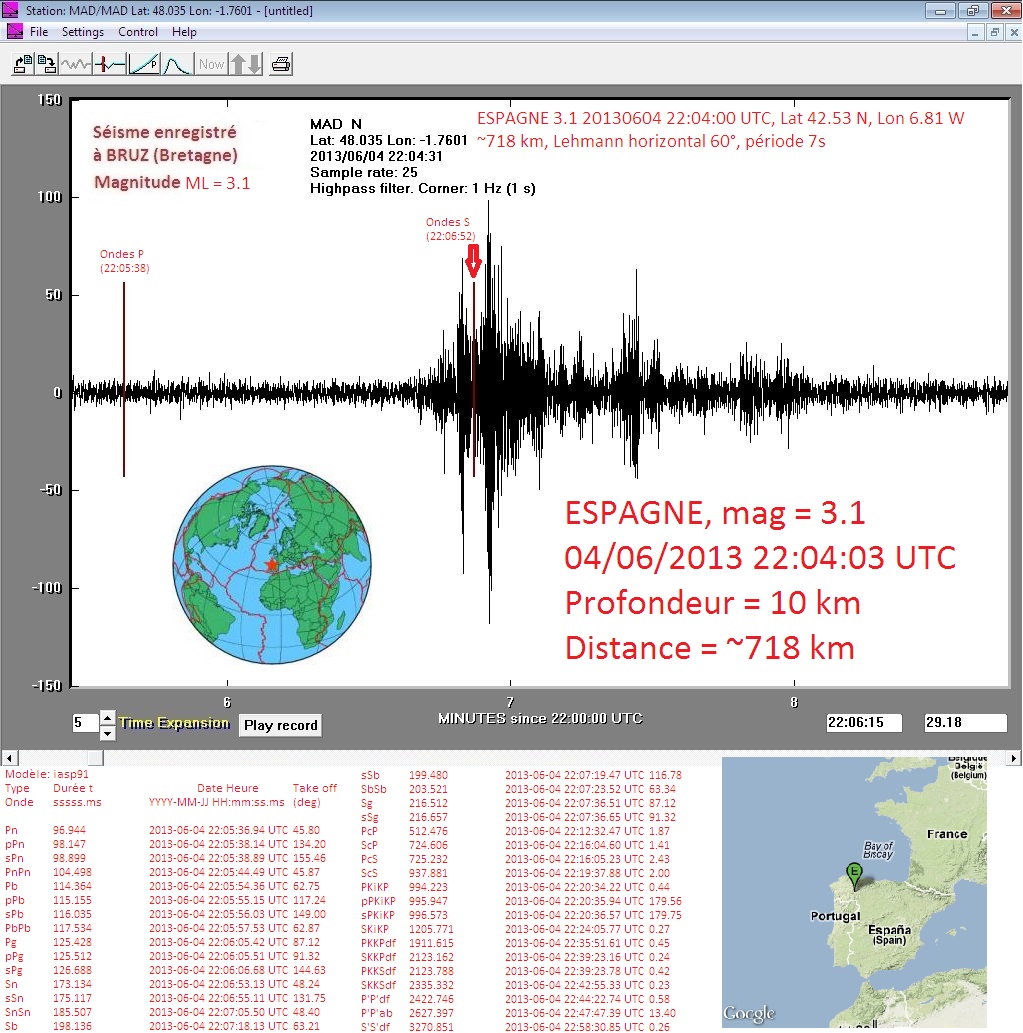This screenshot has width=1023, height=1033.
Task: Click the Now toolbar button
Action: pyautogui.click(x=211, y=65)
